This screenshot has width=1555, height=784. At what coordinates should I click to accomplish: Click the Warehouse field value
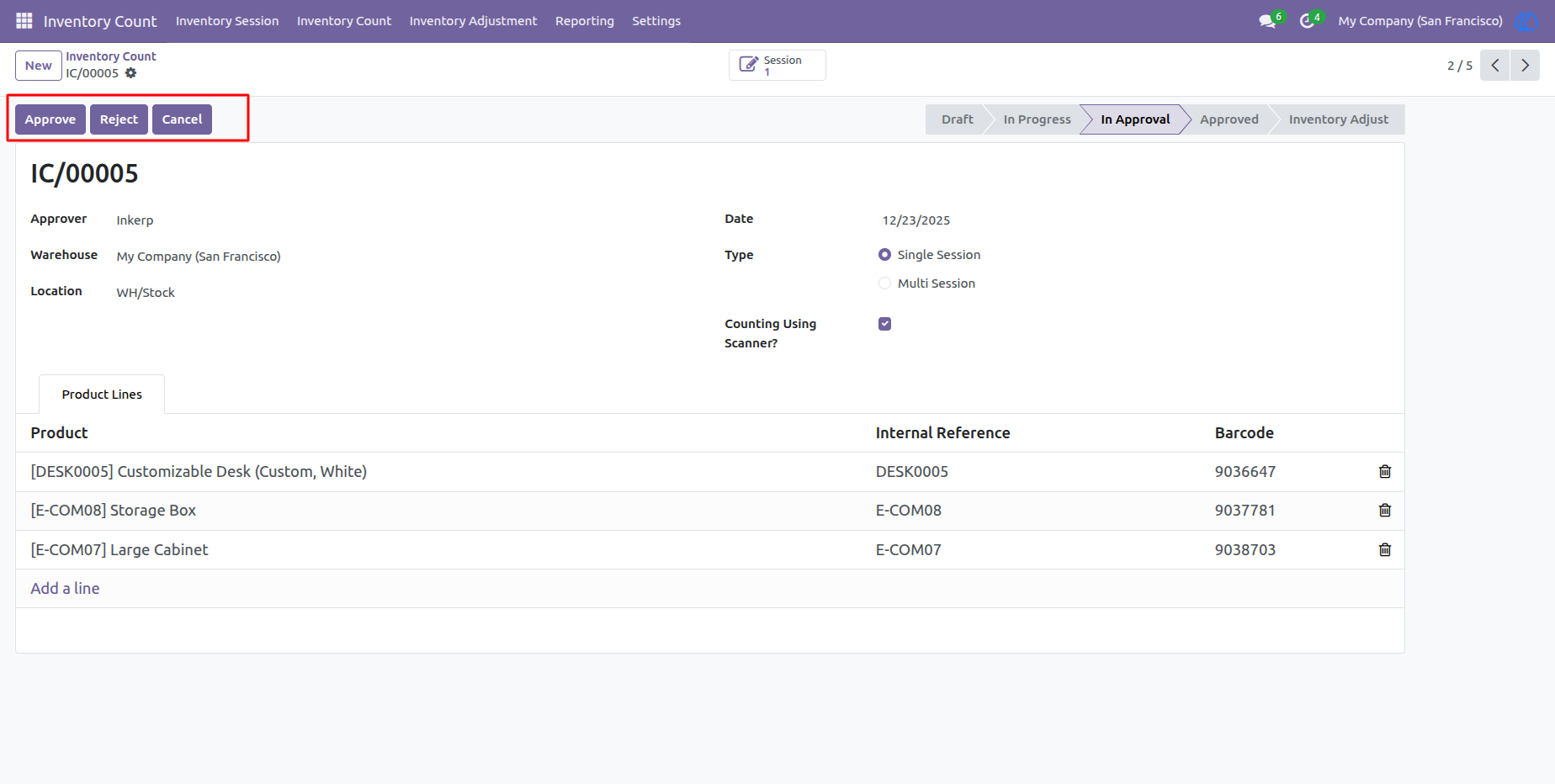(x=199, y=257)
